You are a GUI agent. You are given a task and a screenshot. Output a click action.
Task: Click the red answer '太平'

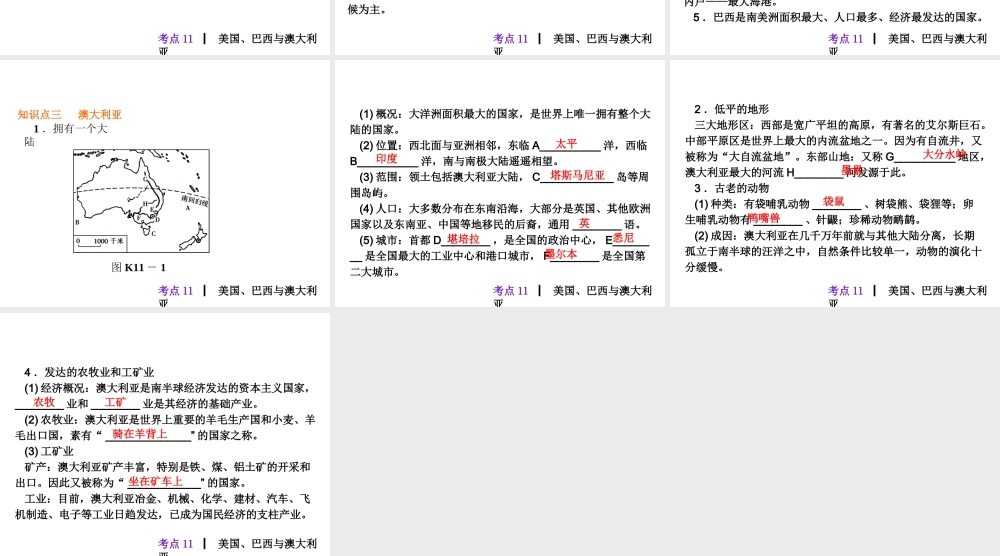tap(566, 144)
